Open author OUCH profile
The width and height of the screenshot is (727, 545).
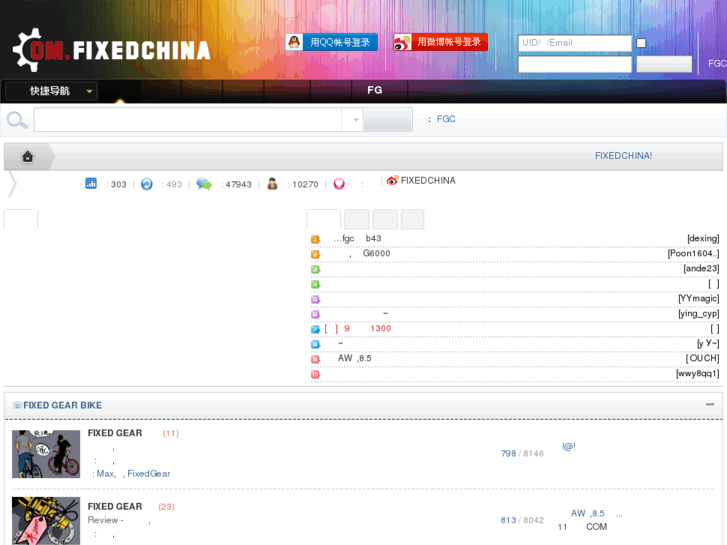[x=702, y=359]
